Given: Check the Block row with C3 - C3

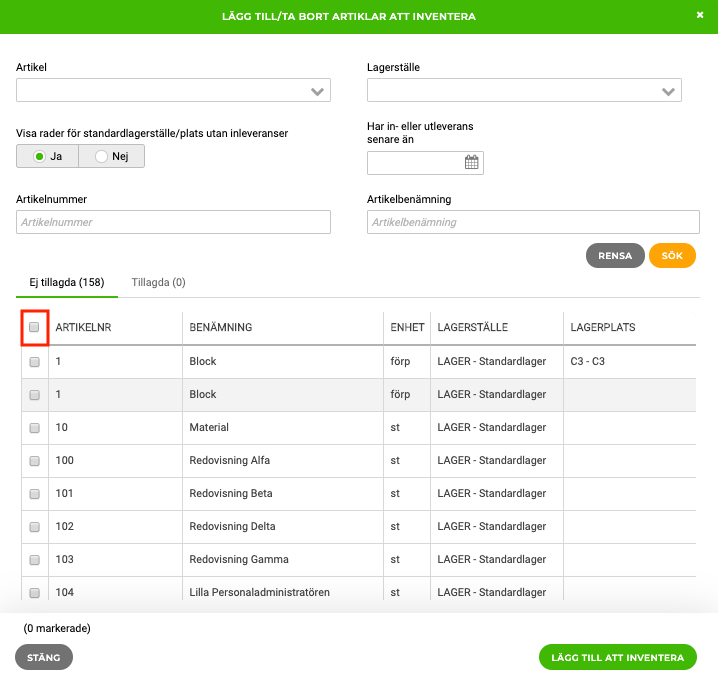Looking at the screenshot, I should 34,362.
